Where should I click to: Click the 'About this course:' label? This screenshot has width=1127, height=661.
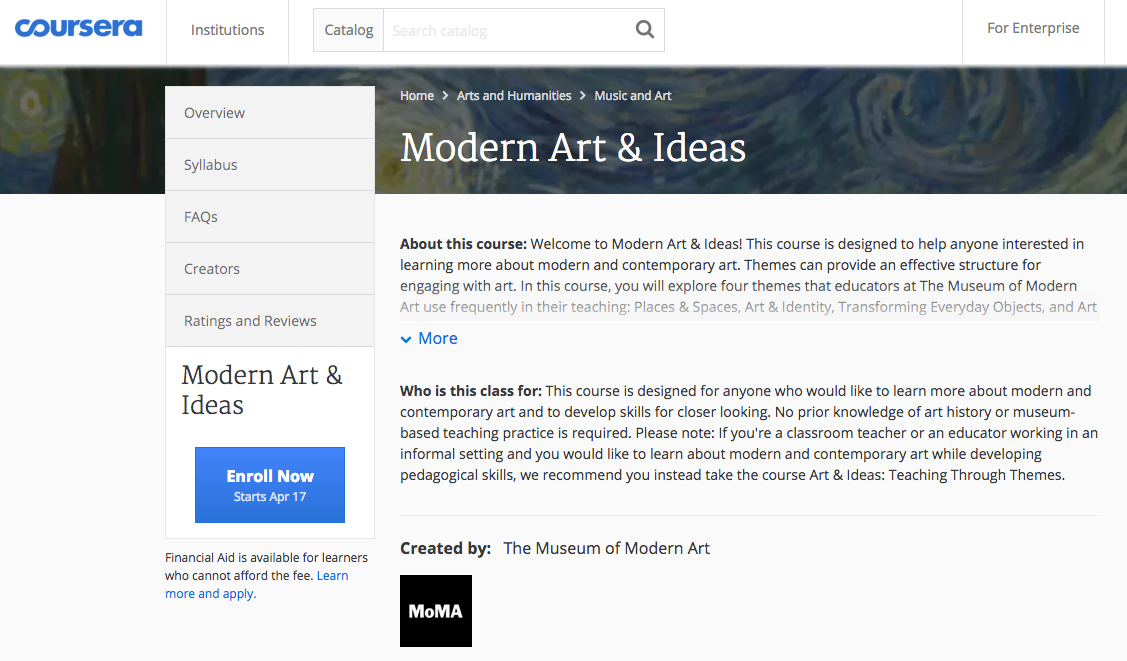[464, 244]
